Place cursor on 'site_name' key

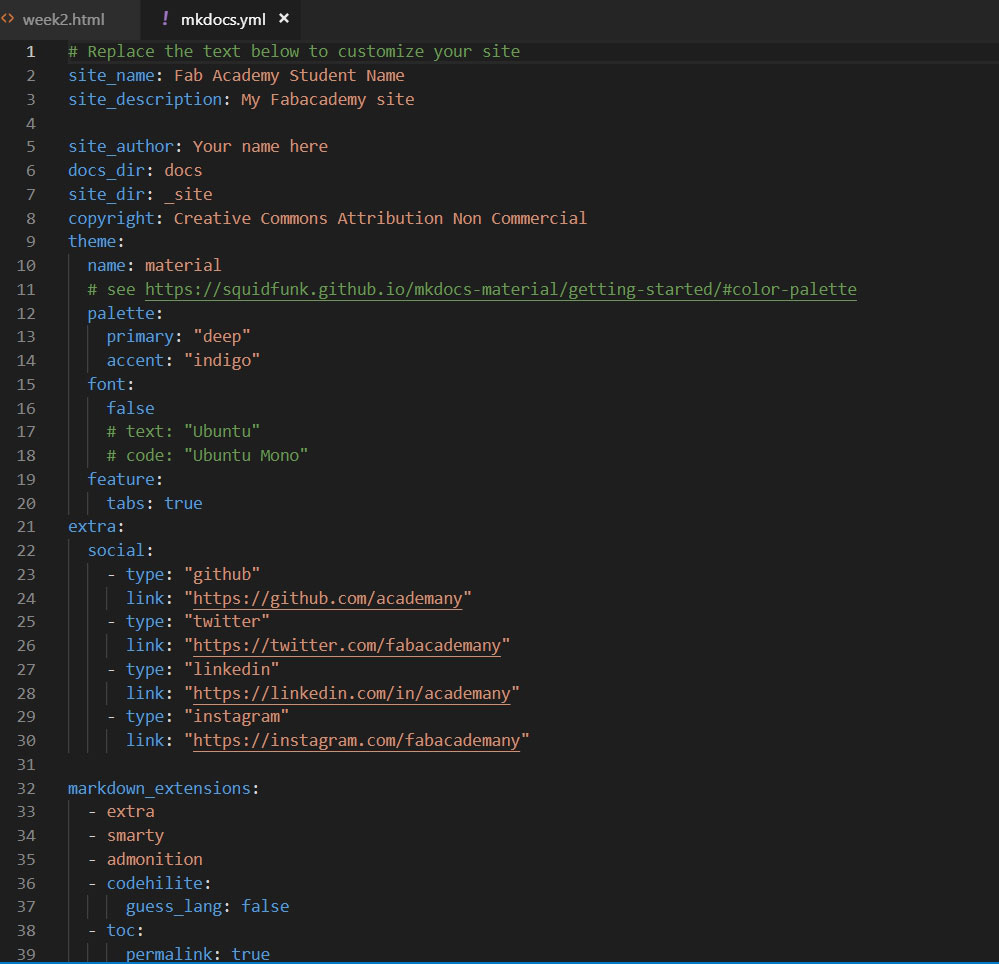pyautogui.click(x=111, y=76)
